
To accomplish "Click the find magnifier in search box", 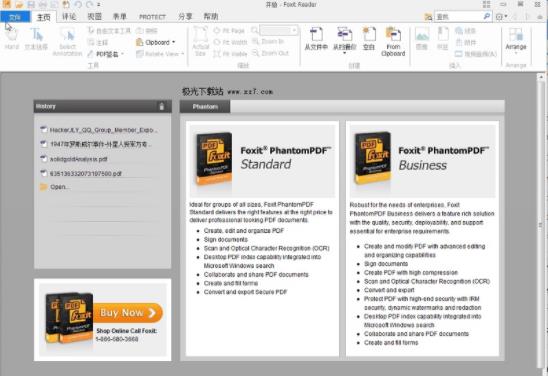I will point(486,16).
